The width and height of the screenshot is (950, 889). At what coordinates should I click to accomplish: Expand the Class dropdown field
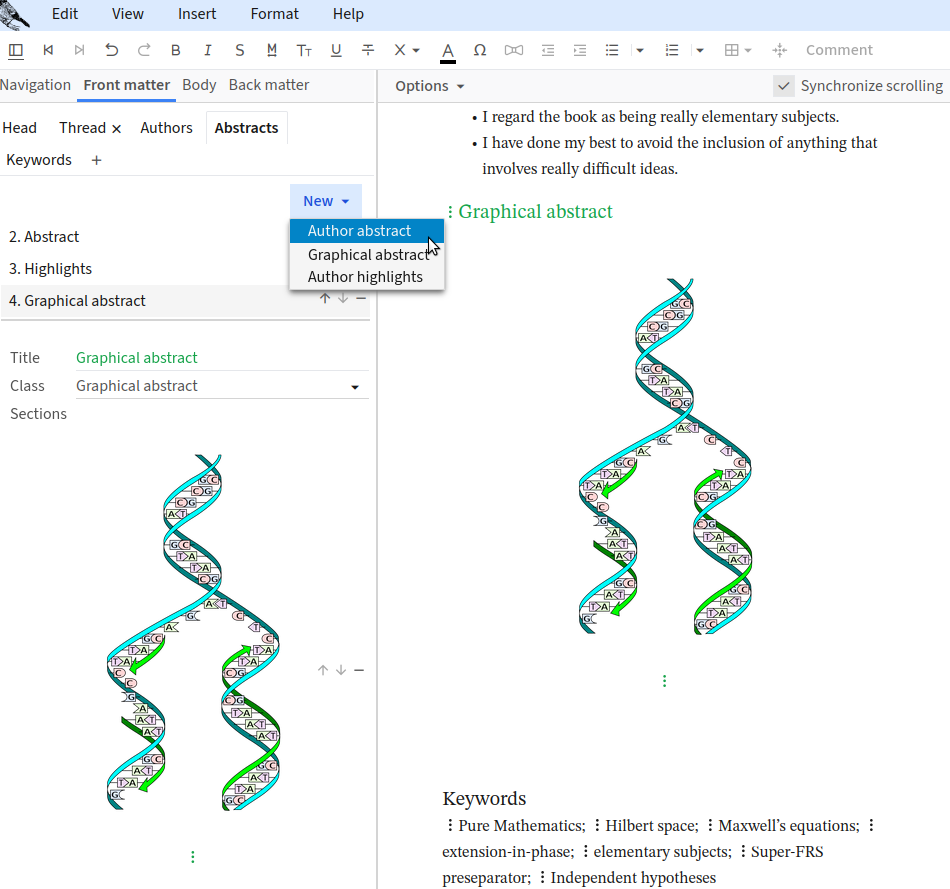(354, 387)
